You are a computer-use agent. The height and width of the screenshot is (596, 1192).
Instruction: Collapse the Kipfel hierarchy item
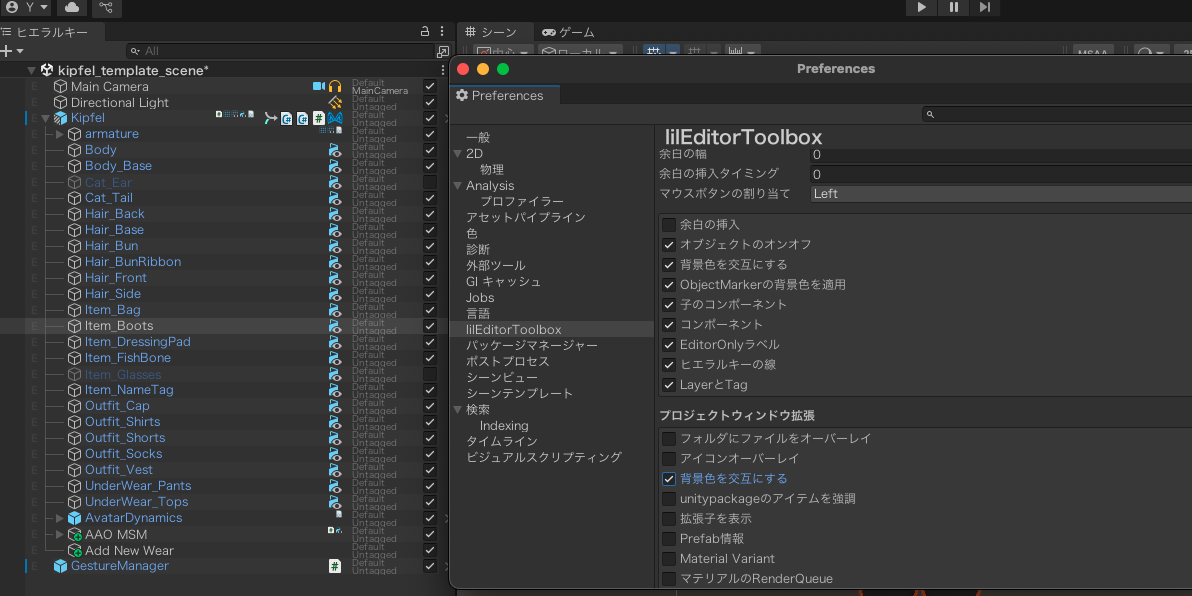tap(45, 117)
